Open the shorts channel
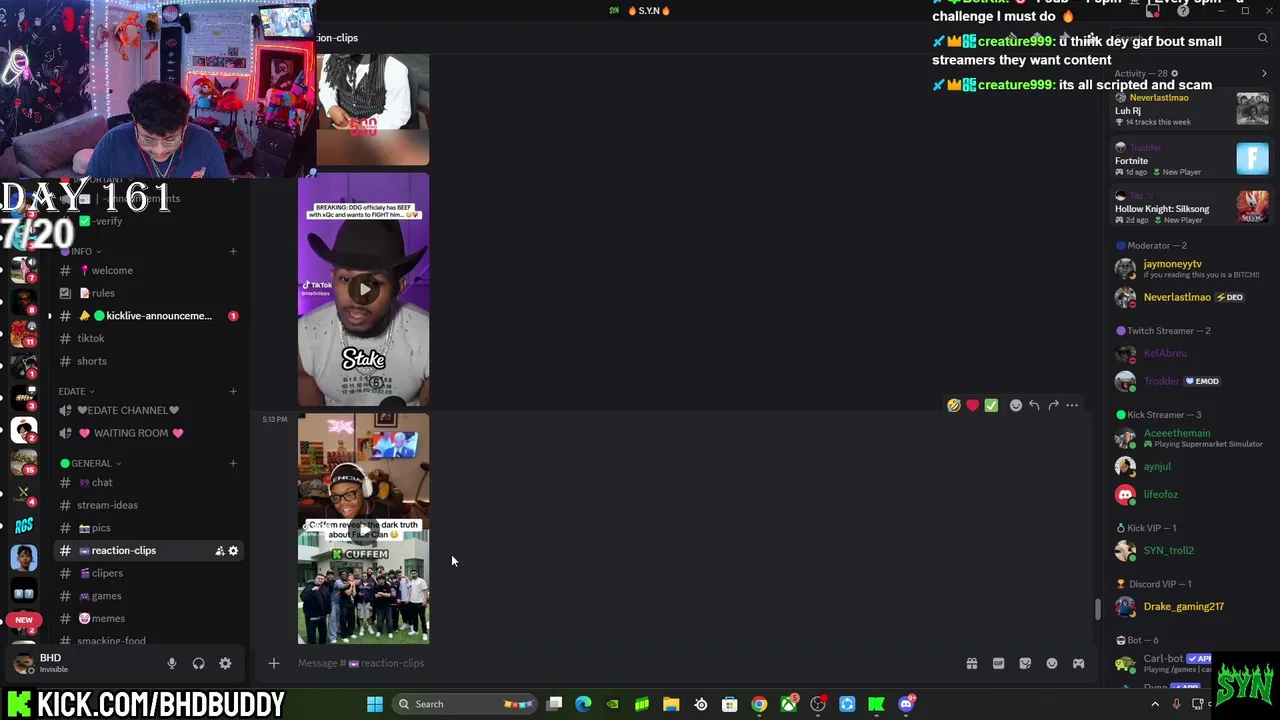The width and height of the screenshot is (1280, 720). [148, 361]
